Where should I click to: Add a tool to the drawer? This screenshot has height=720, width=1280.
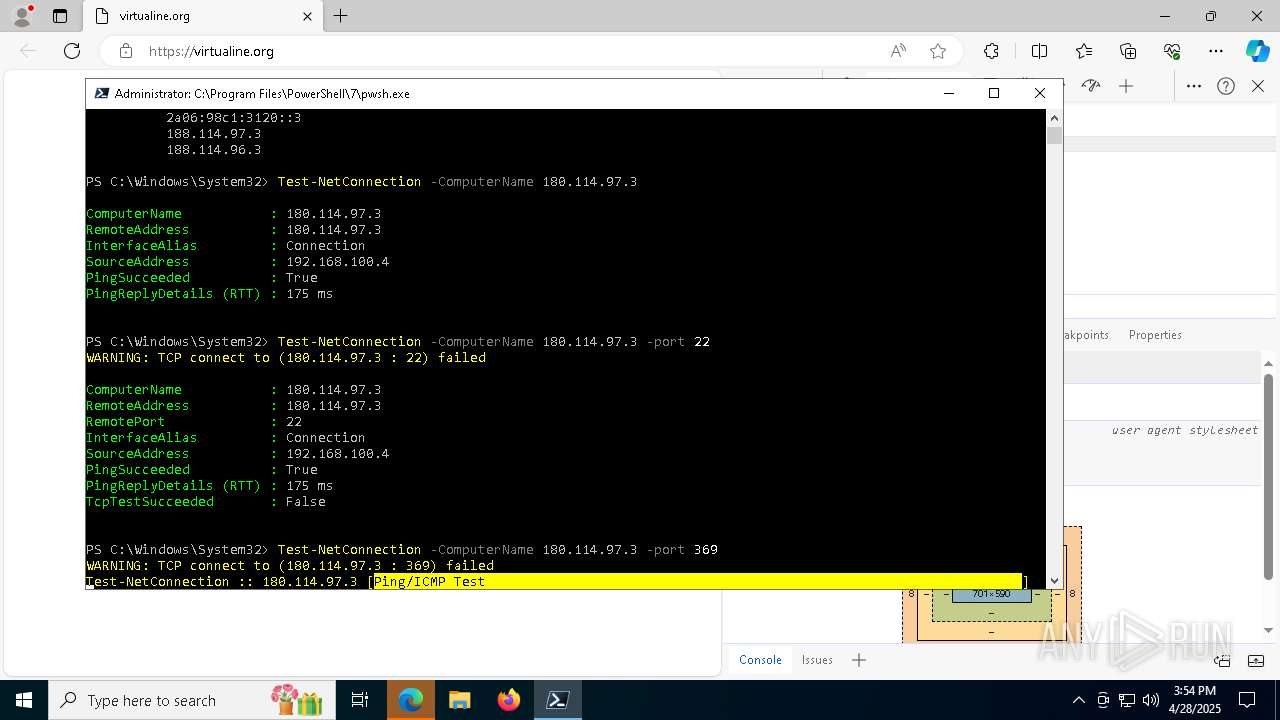[858, 660]
